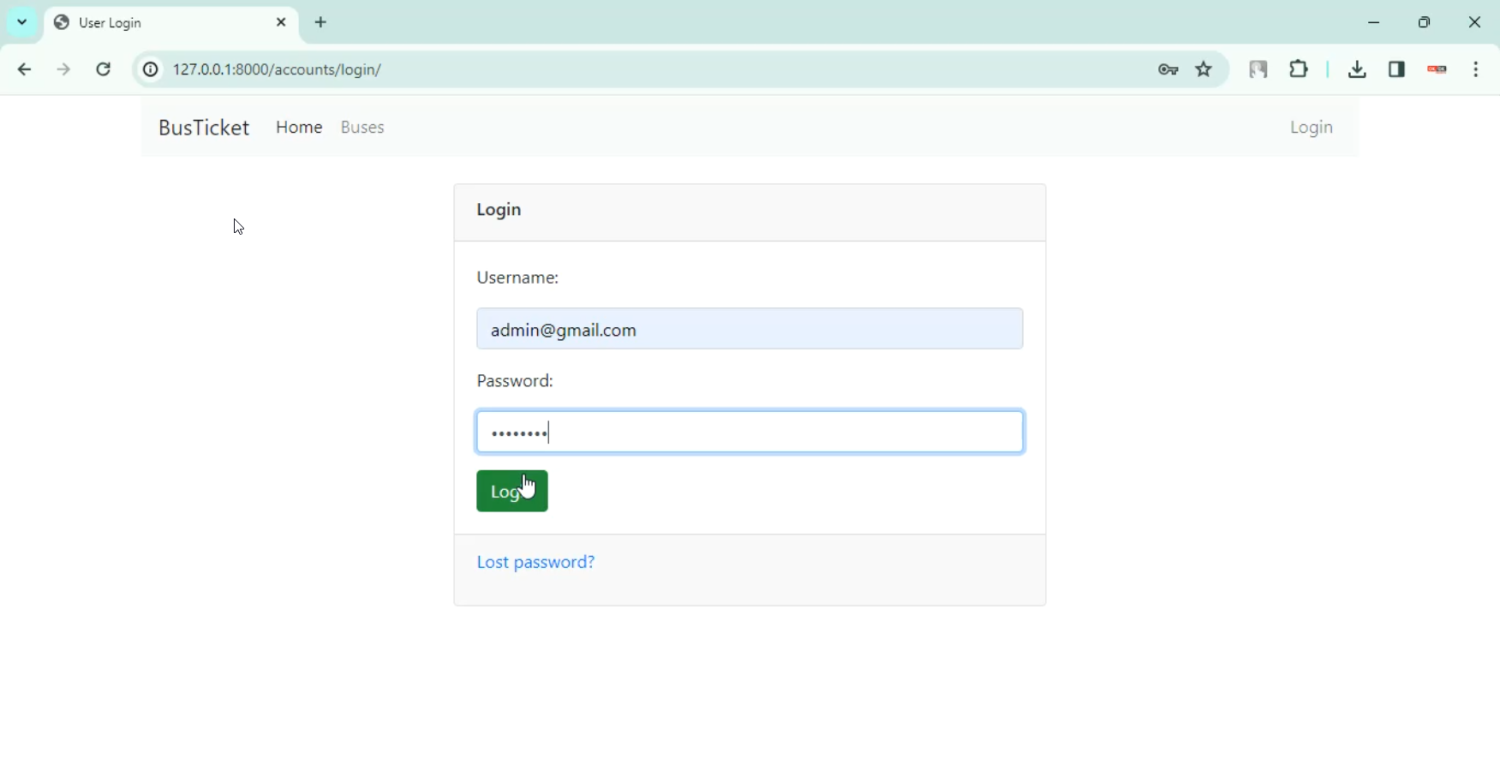This screenshot has width=1500, height=782.
Task: Open a new tab with plus button
Action: pos(321,22)
